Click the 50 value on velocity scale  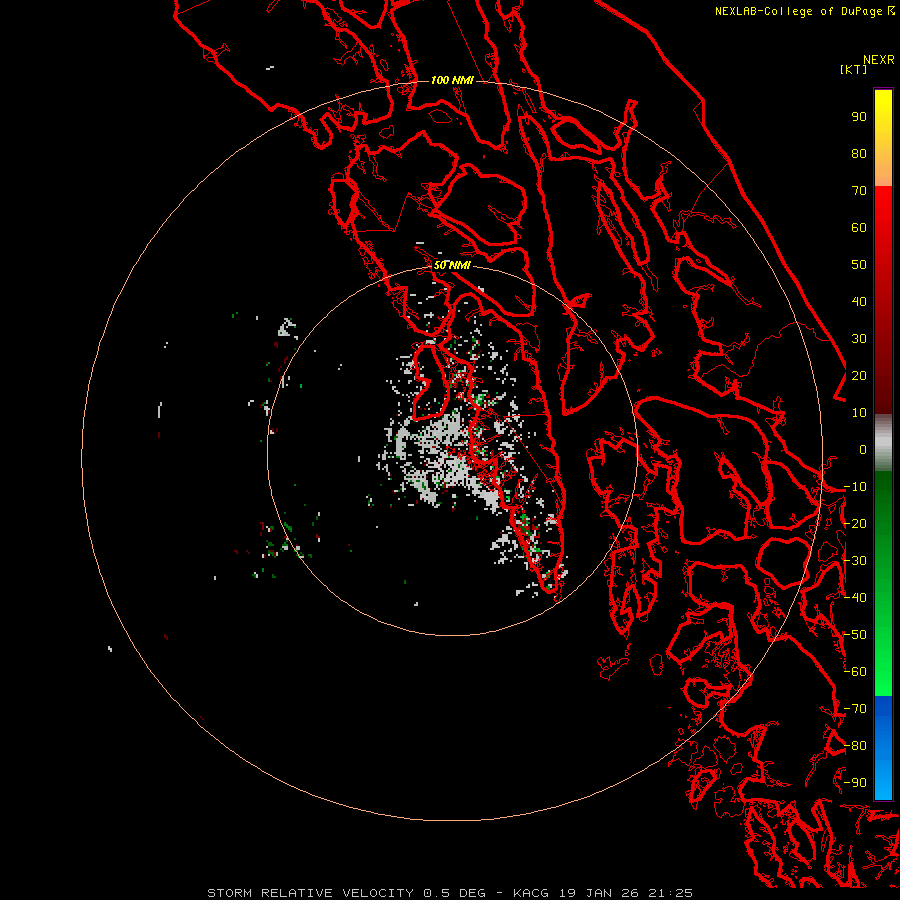click(859, 265)
